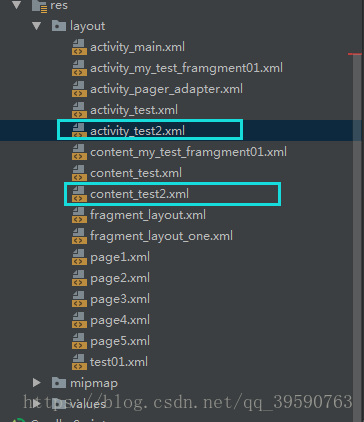Select activity_my_test_framgment01.xml file name

[186, 68]
